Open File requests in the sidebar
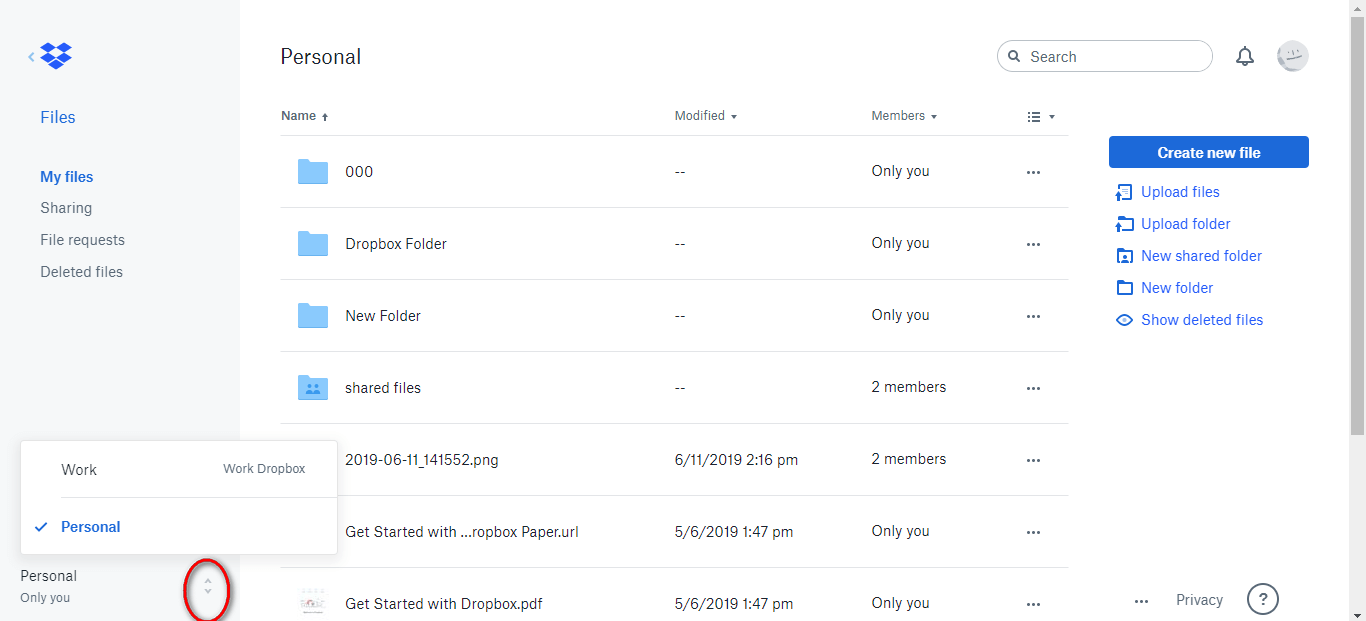The width and height of the screenshot is (1366, 621). click(x=82, y=240)
